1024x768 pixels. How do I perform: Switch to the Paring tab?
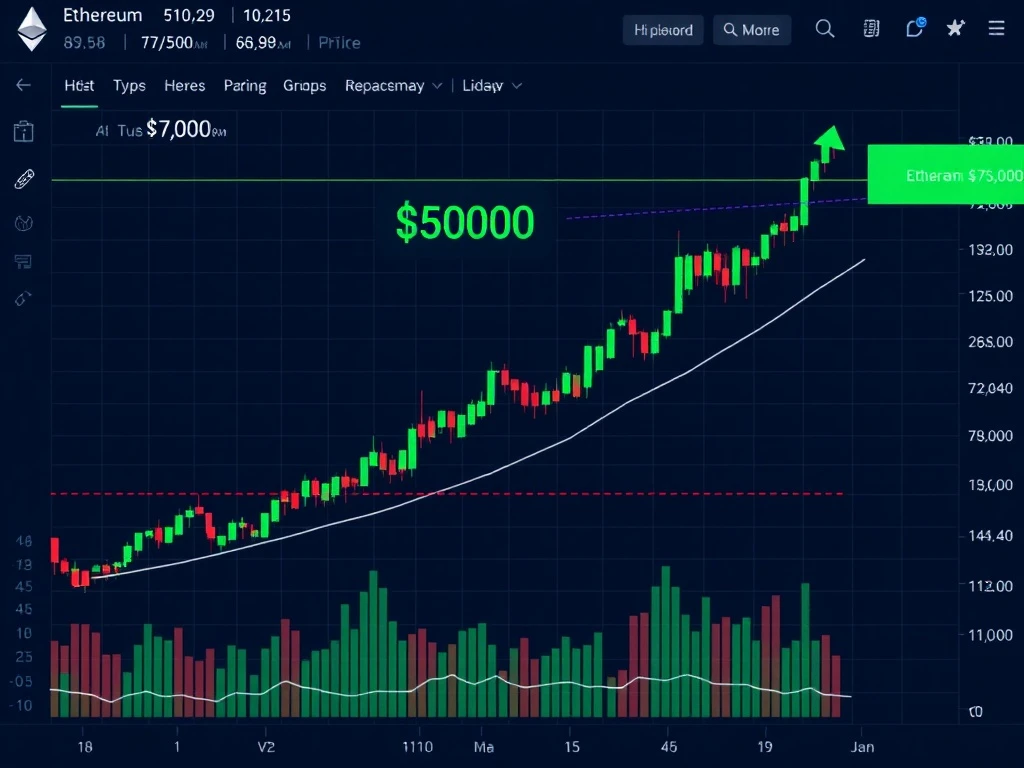(245, 86)
